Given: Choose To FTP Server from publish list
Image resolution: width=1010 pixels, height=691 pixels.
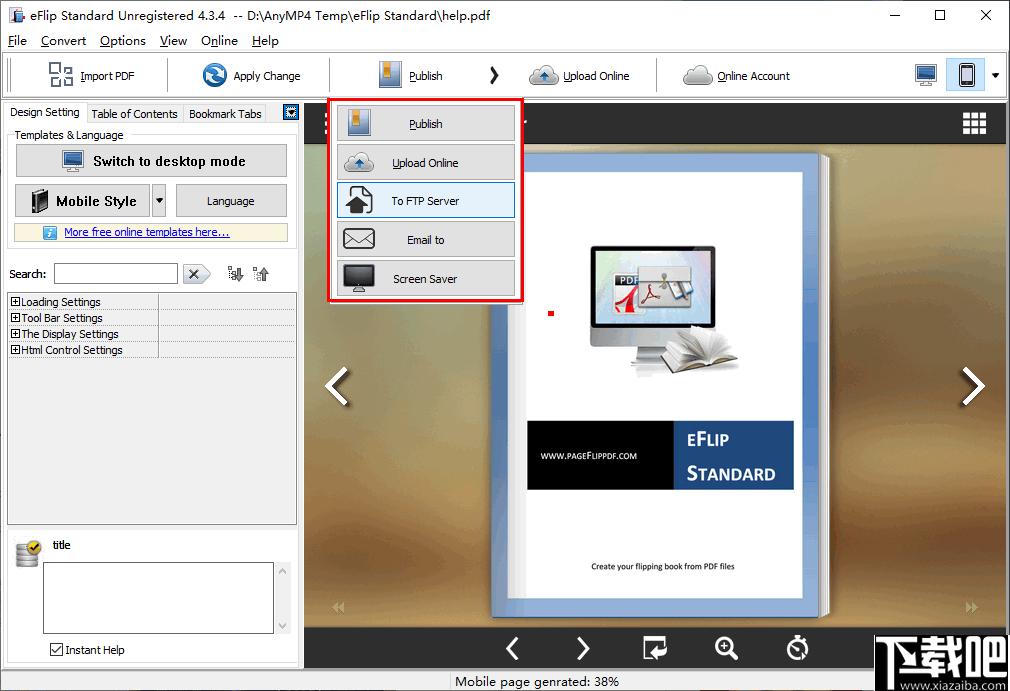Looking at the screenshot, I should click(x=425, y=201).
